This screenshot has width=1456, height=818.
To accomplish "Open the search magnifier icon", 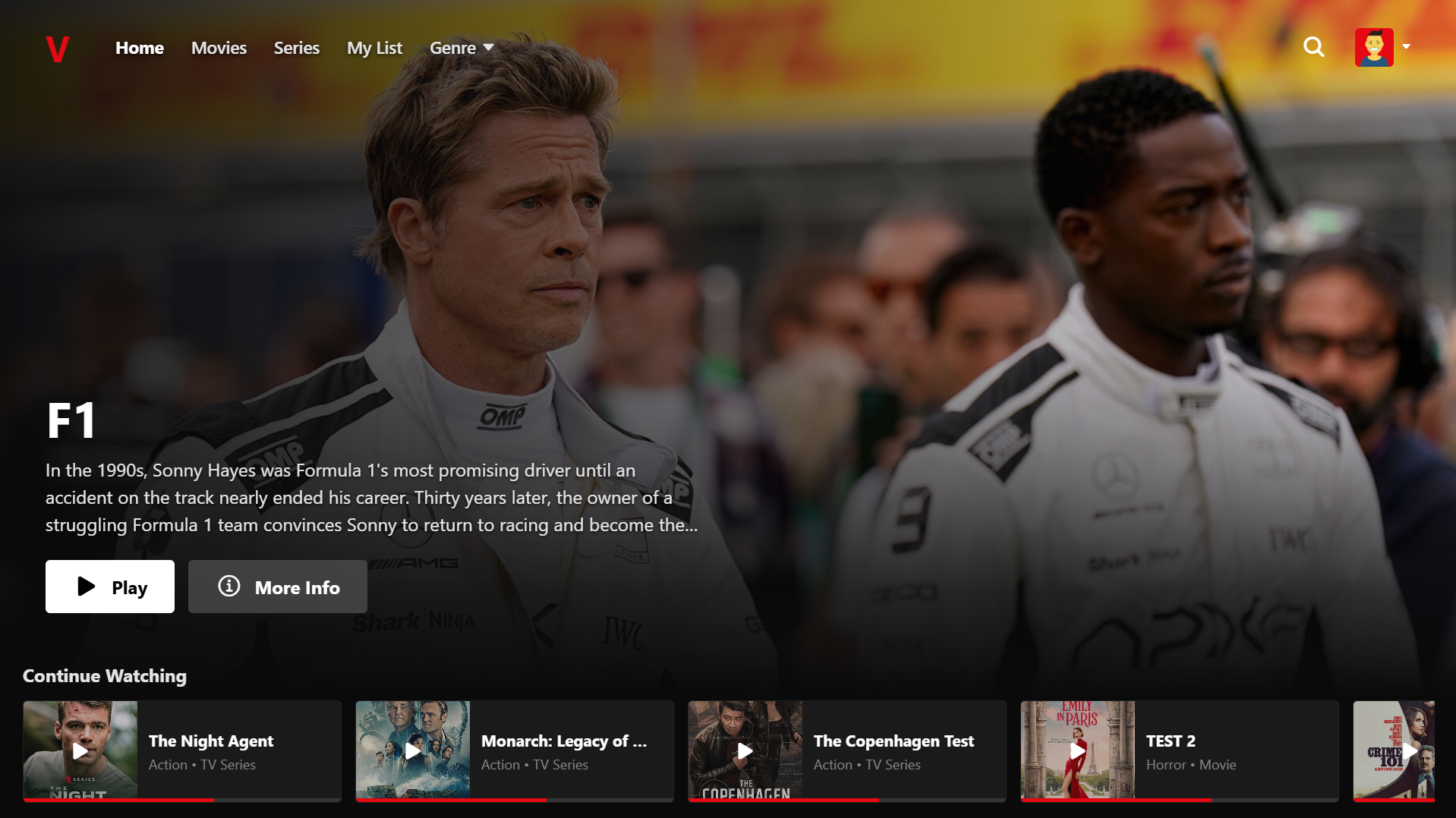I will click(x=1313, y=47).
